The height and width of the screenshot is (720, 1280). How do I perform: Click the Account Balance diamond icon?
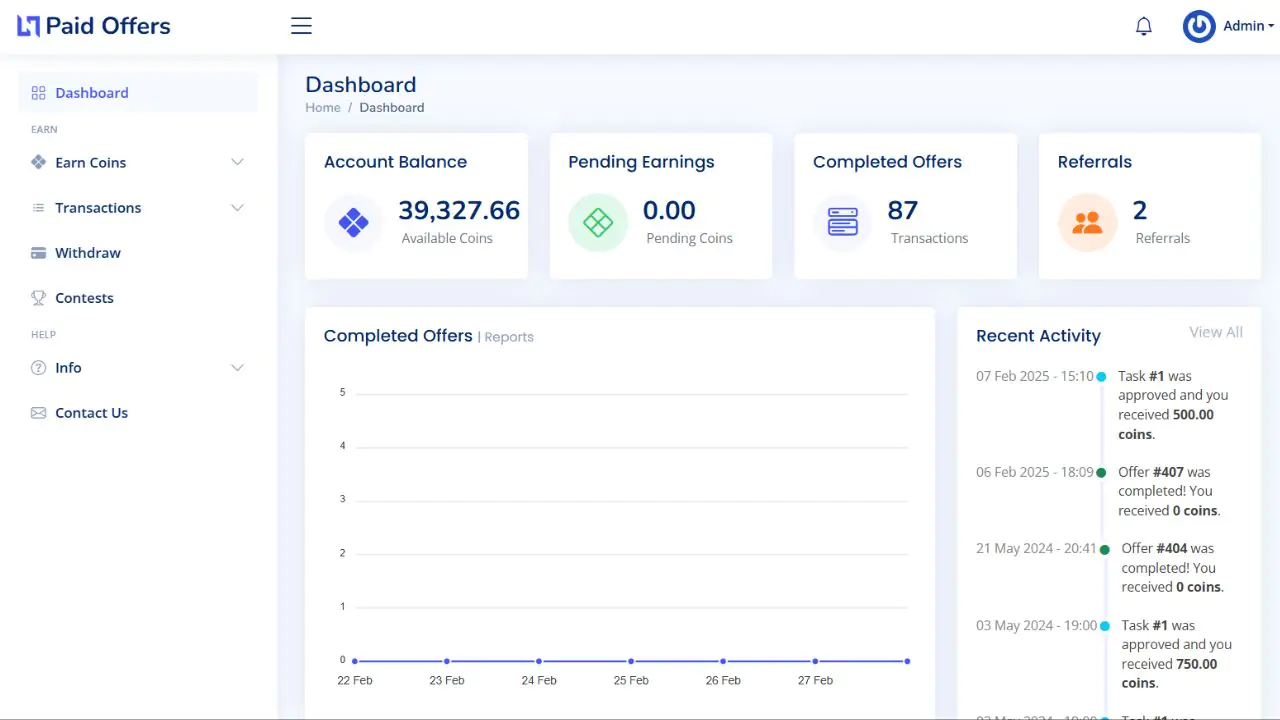click(x=353, y=222)
